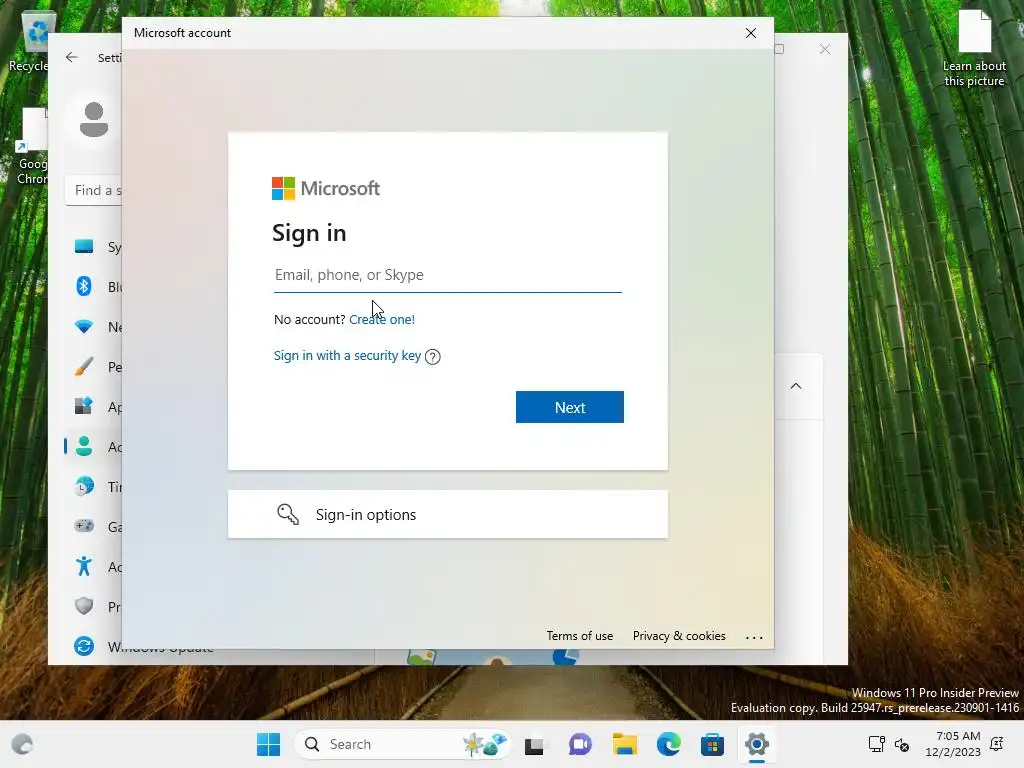Select Apps icon in Settings sidebar
The image size is (1024, 768).
[x=84, y=406]
